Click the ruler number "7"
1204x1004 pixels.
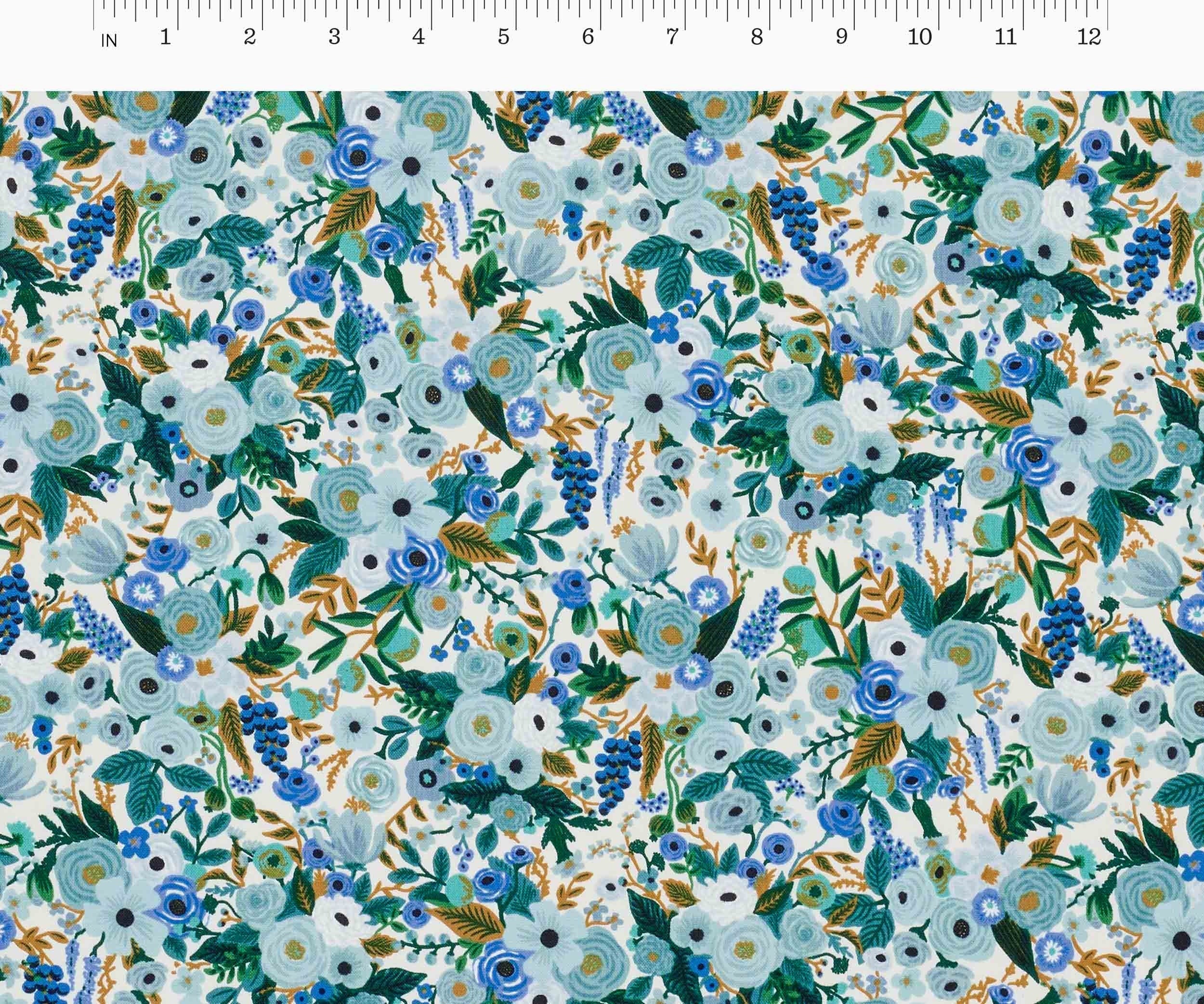(x=672, y=37)
